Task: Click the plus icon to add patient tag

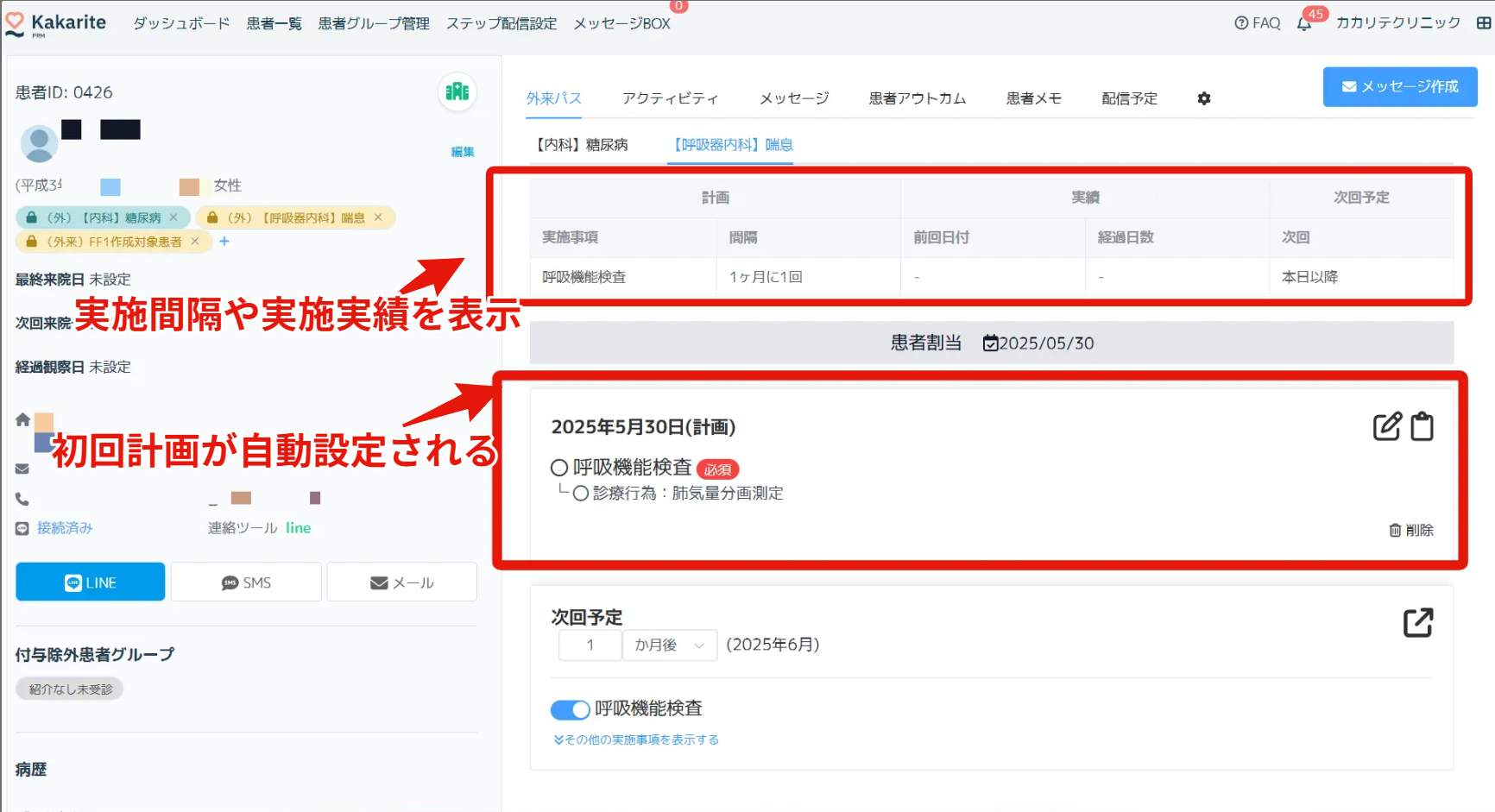Action: tap(224, 242)
